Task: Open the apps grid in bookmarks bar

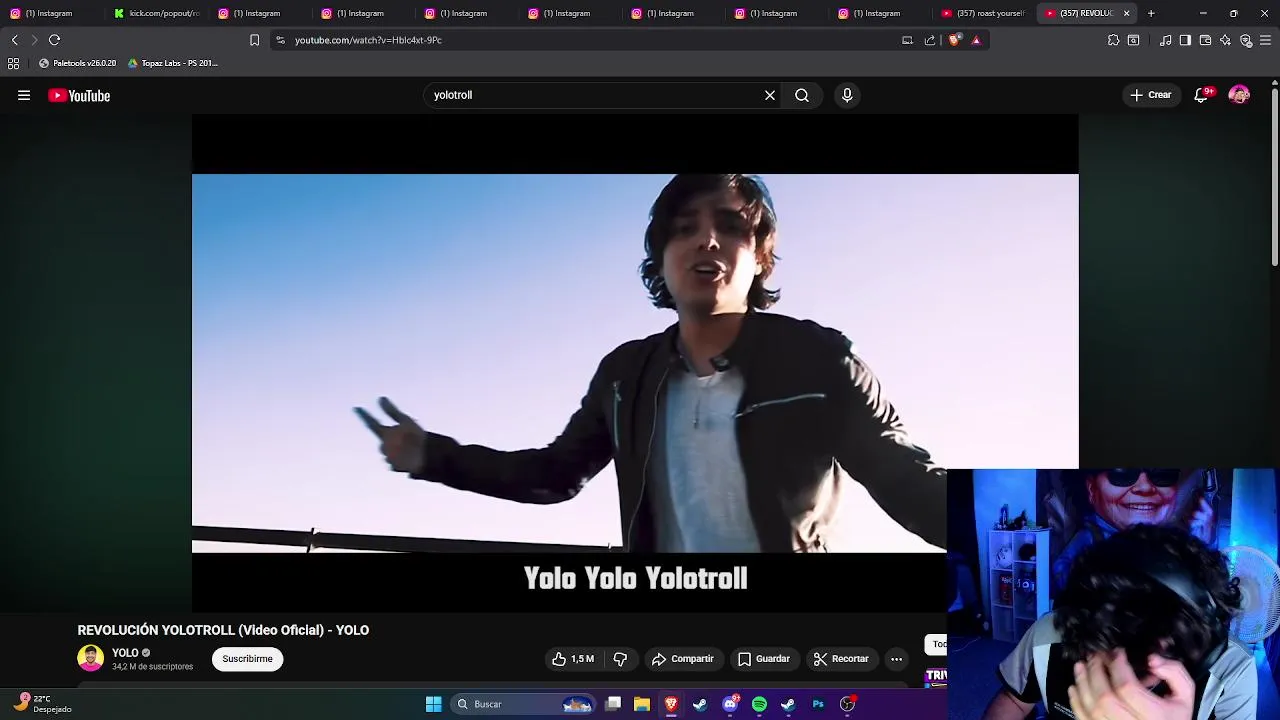Action: point(13,63)
